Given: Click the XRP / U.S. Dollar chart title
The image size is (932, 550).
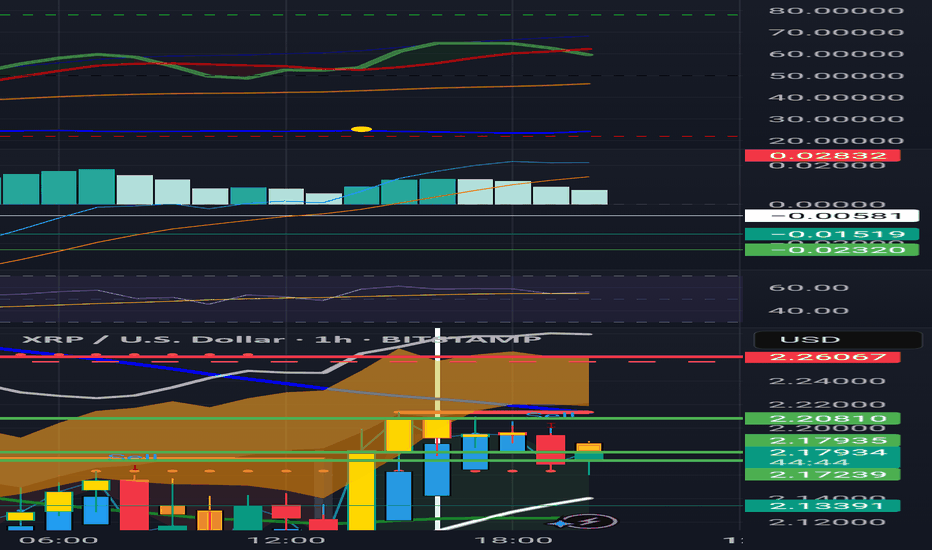Looking at the screenshot, I should point(282,340).
